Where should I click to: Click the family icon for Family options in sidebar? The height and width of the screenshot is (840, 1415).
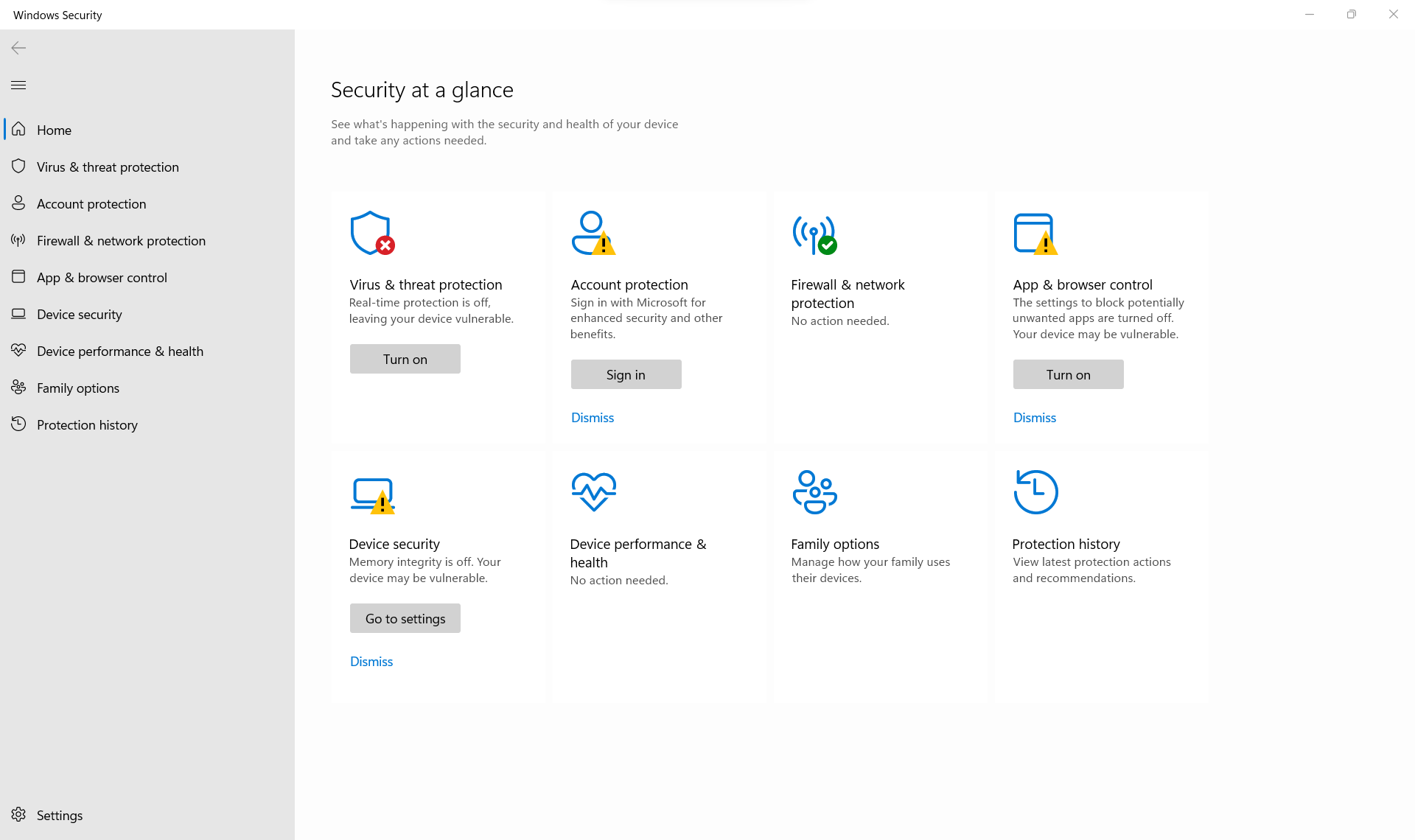18,388
